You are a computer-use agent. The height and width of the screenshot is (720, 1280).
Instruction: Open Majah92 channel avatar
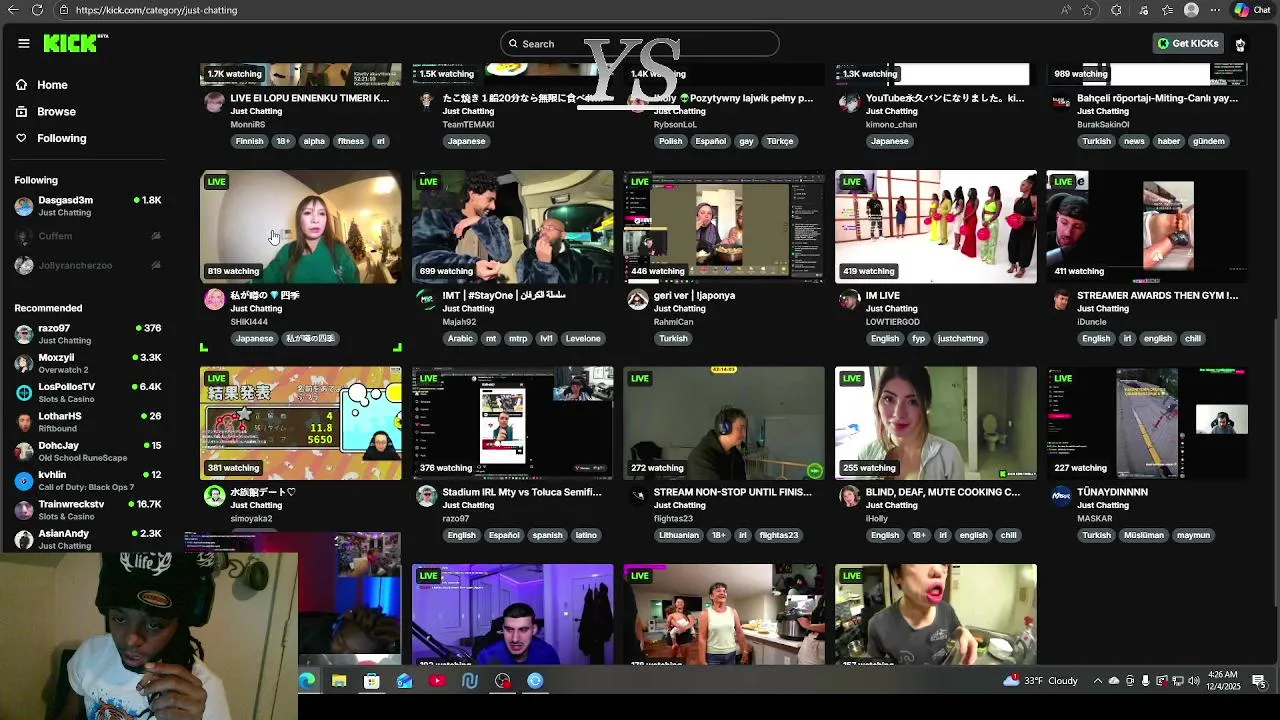coord(426,300)
